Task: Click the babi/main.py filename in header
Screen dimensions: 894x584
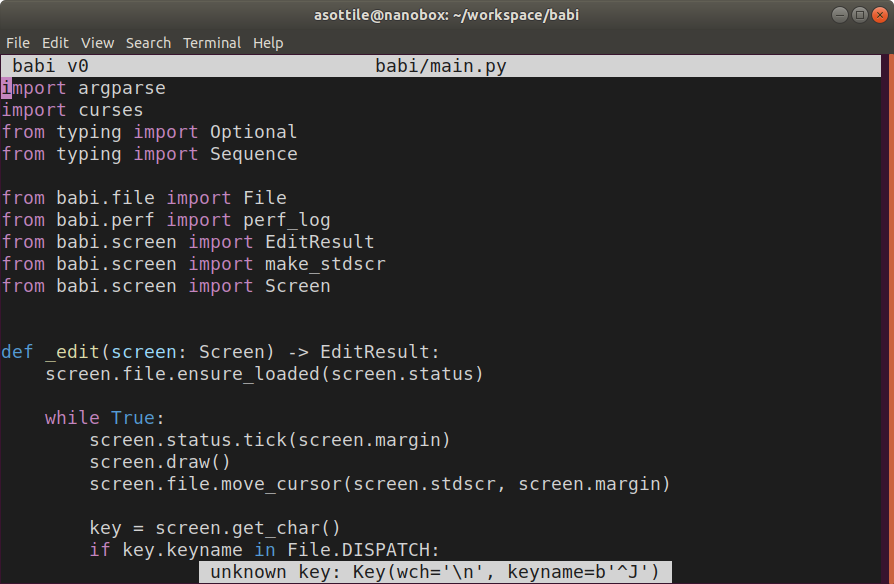Action: [441, 66]
